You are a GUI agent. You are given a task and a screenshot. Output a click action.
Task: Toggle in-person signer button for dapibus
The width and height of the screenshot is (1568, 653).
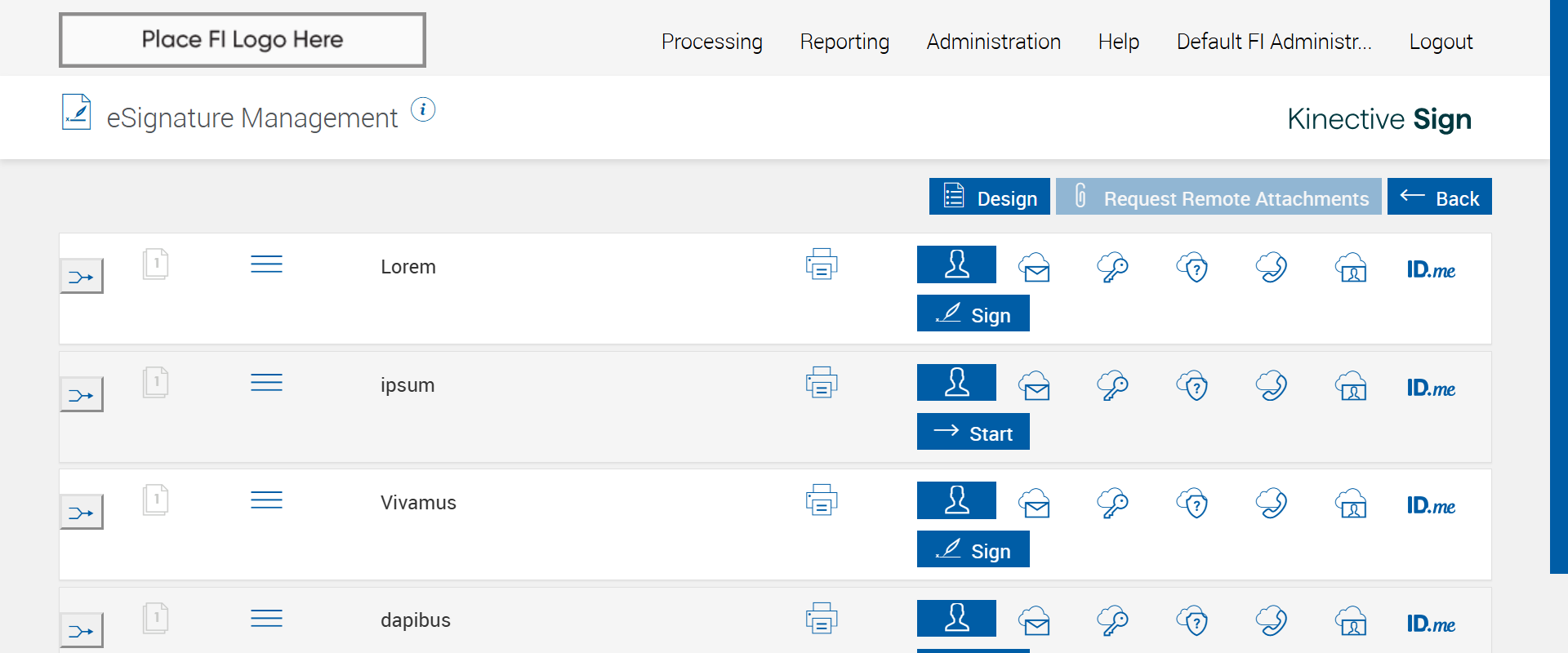pos(956,618)
